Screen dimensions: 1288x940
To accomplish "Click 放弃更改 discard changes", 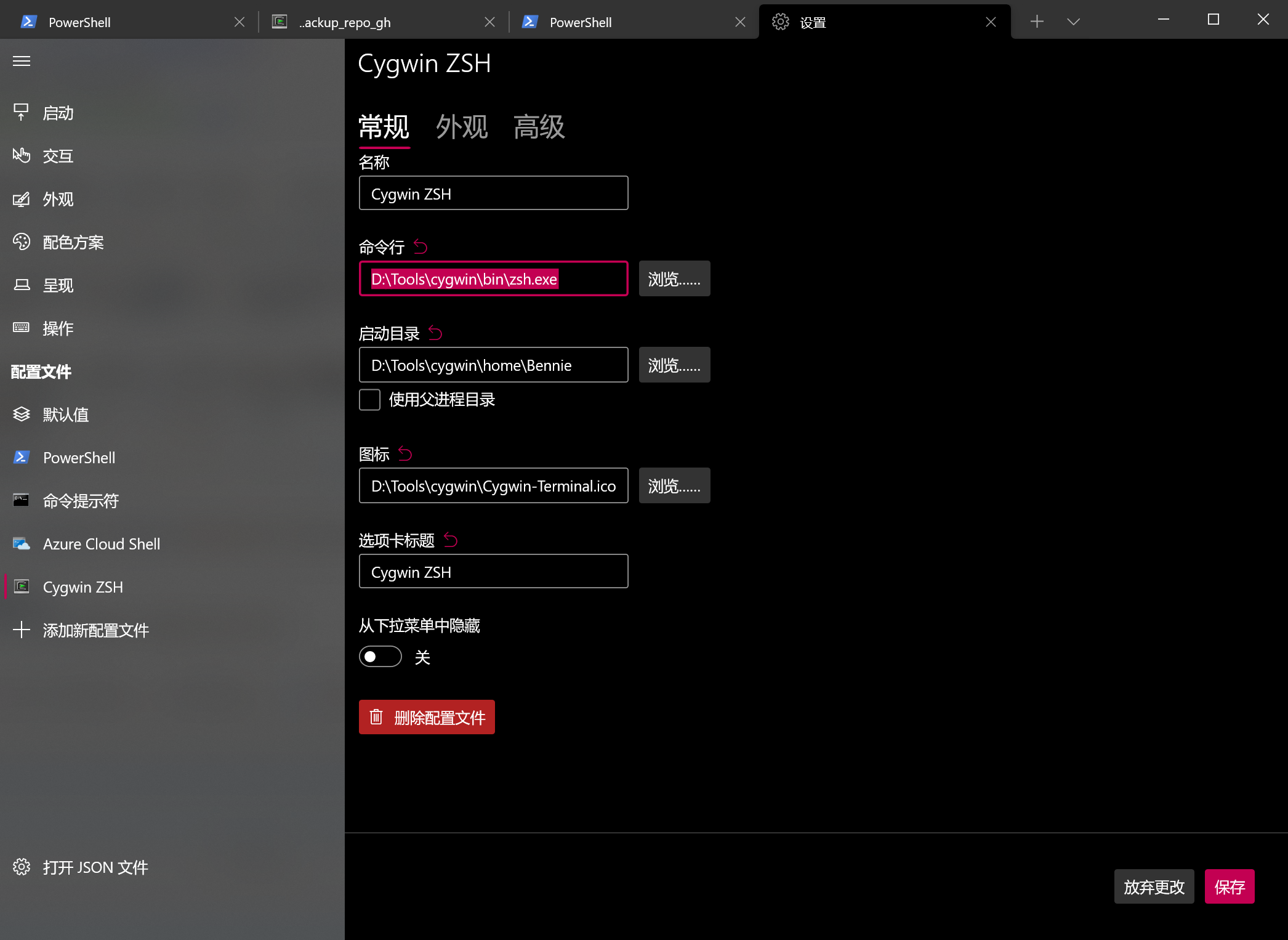I will click(x=1154, y=886).
